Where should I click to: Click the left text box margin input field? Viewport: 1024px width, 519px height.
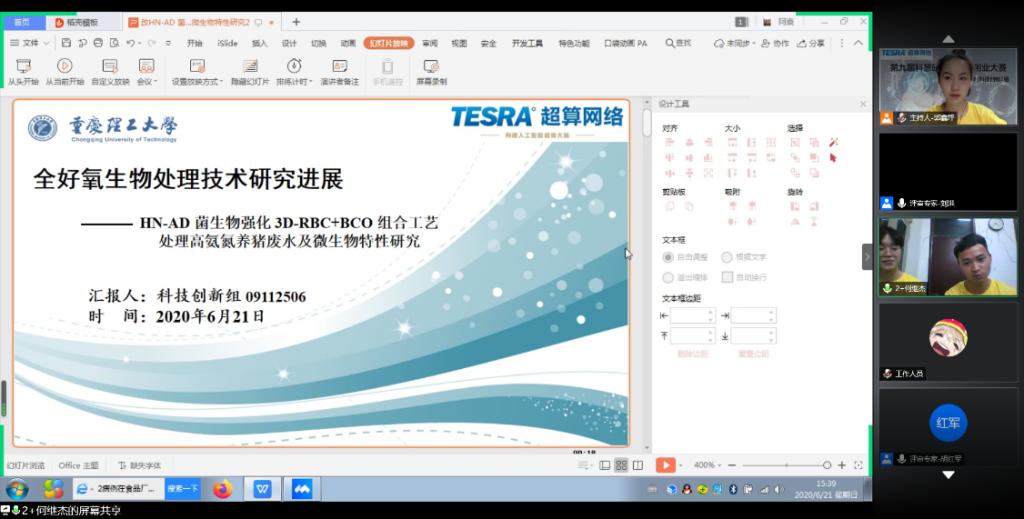click(x=693, y=316)
